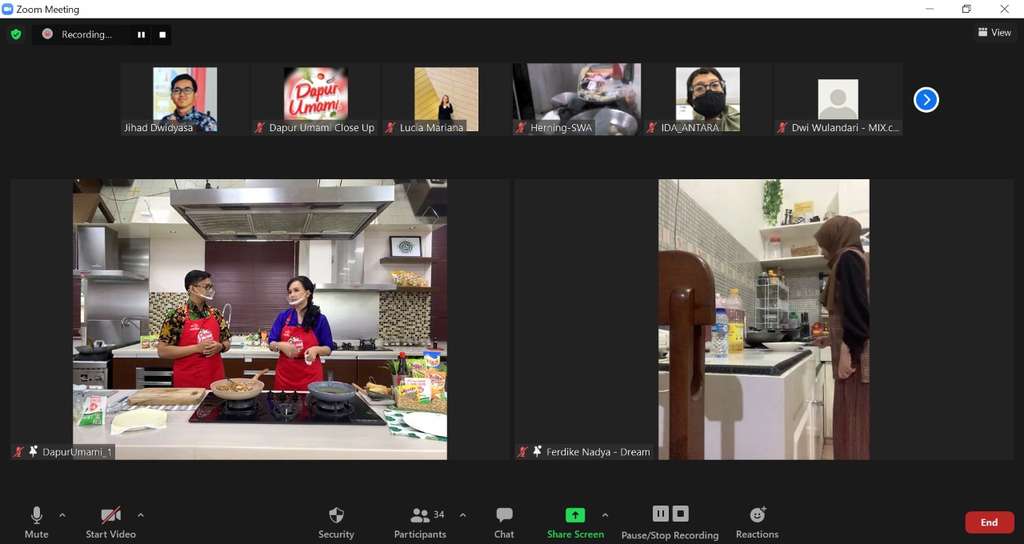Select Herning-SWA video thumbnail

pyautogui.click(x=577, y=99)
